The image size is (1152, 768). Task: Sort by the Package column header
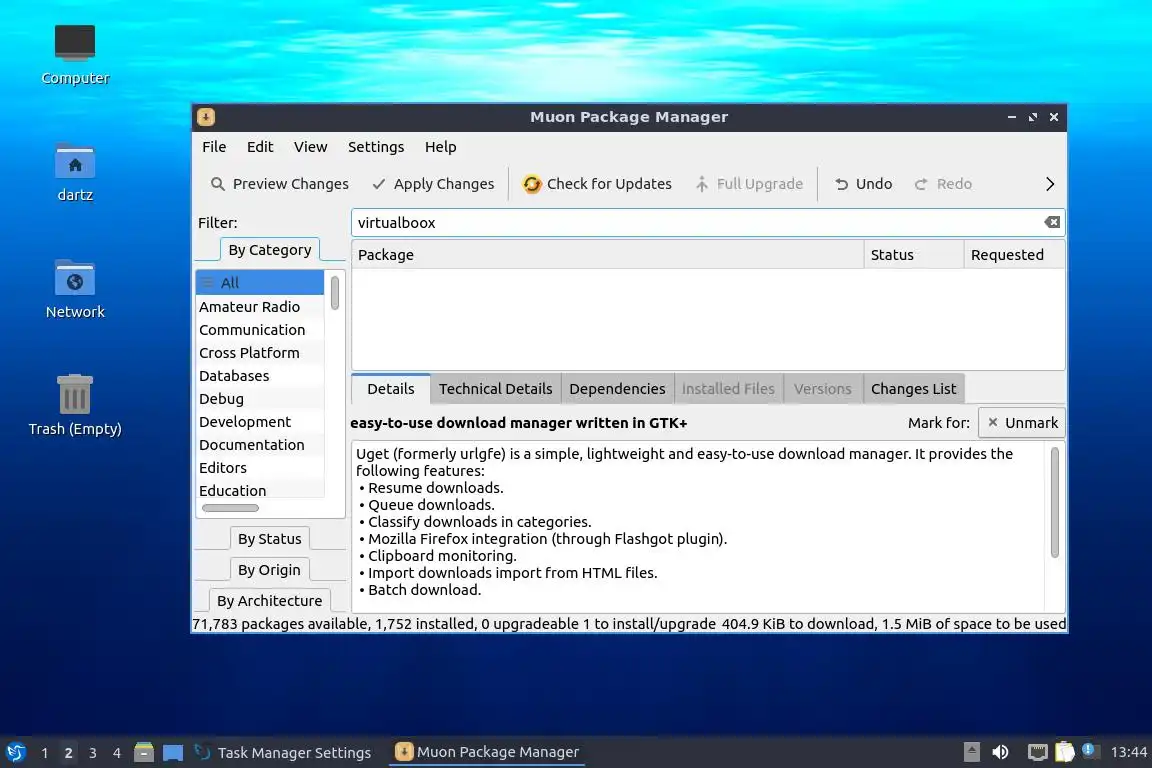(608, 255)
